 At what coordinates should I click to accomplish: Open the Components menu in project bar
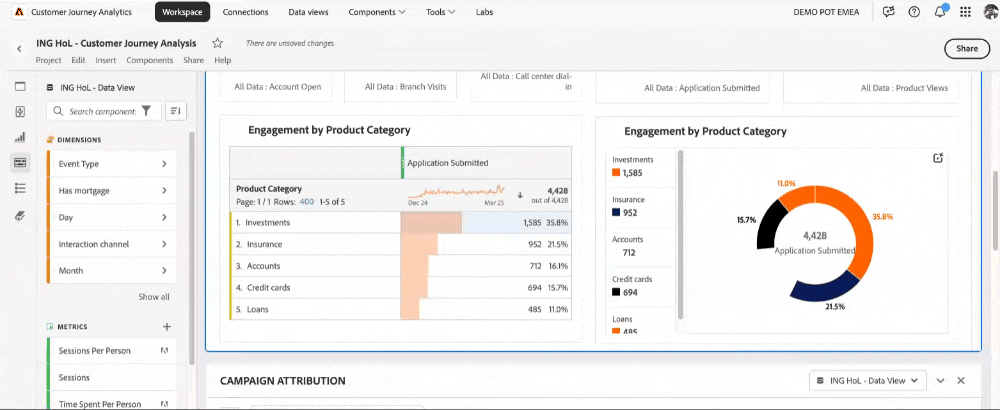point(150,60)
